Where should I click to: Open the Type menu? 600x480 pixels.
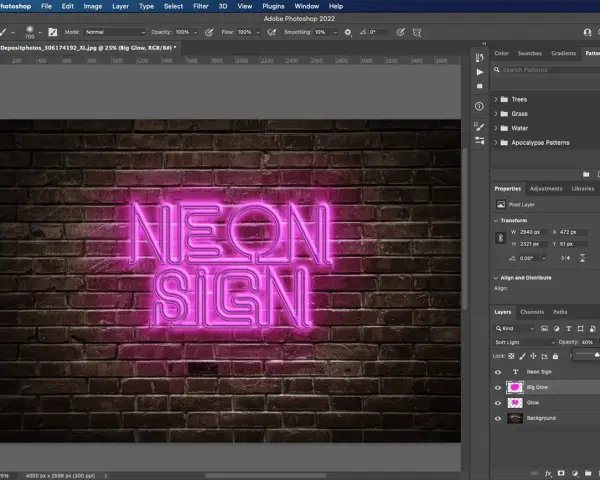click(146, 6)
